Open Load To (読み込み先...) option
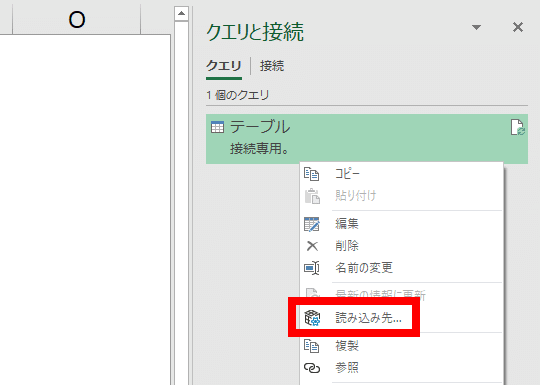 (368, 318)
